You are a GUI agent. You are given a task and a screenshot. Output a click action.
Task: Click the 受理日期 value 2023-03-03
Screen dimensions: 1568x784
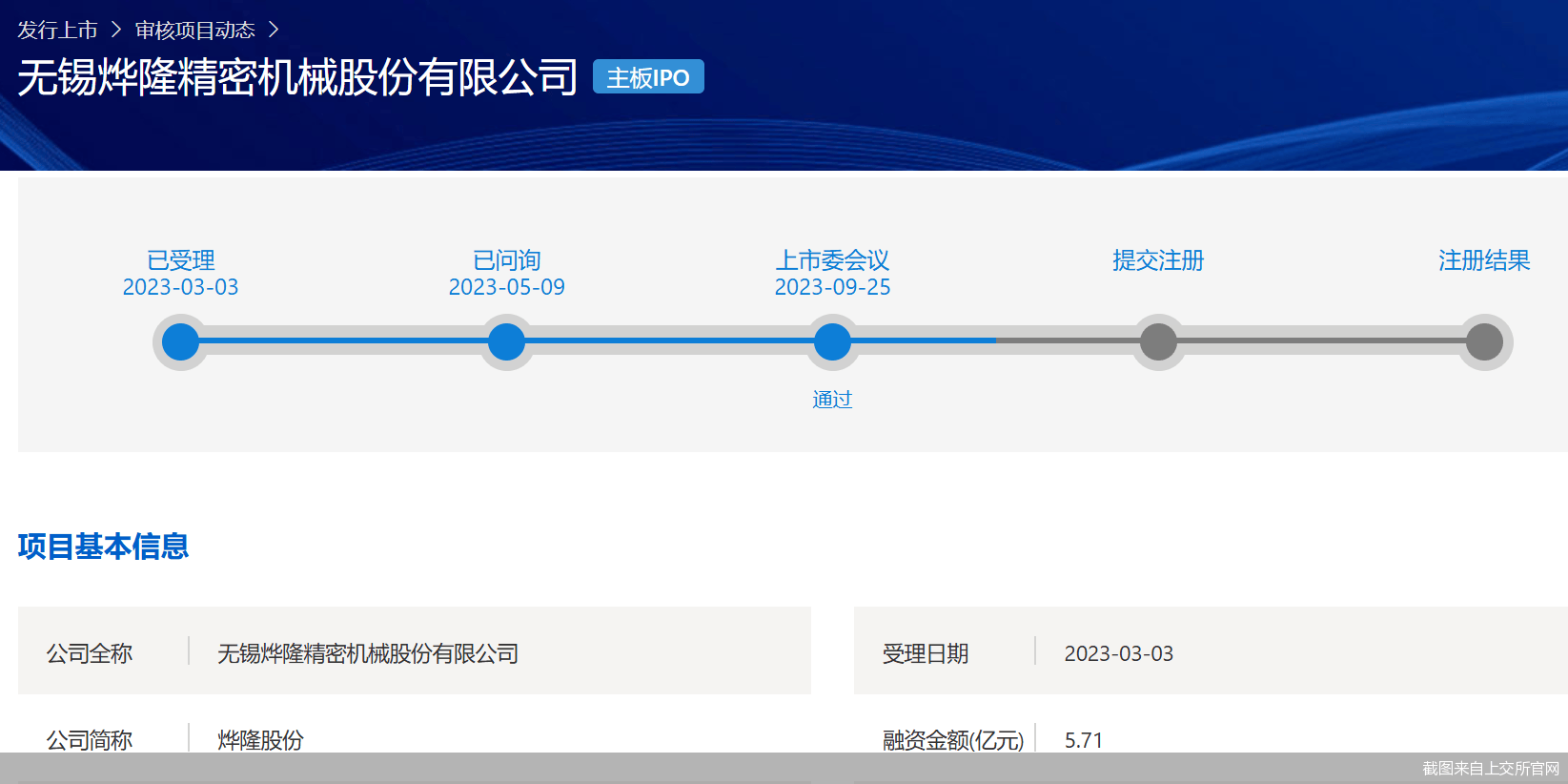click(1118, 653)
